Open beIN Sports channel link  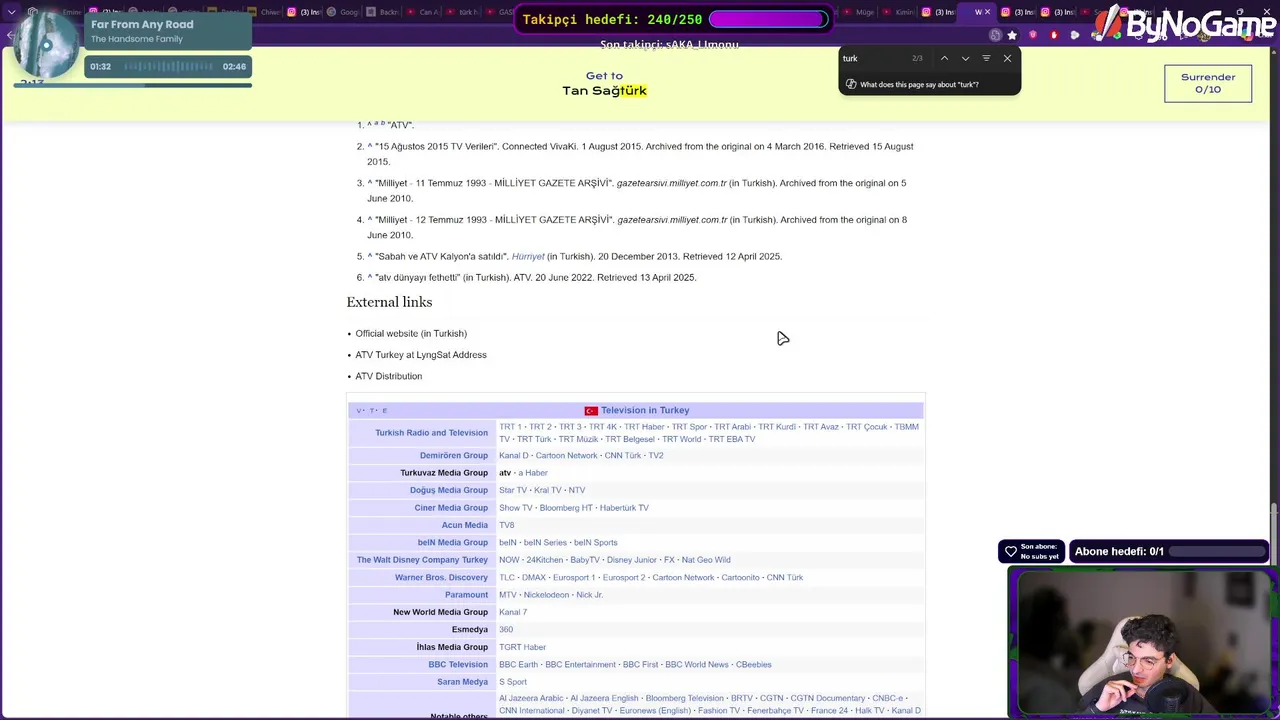click(595, 543)
